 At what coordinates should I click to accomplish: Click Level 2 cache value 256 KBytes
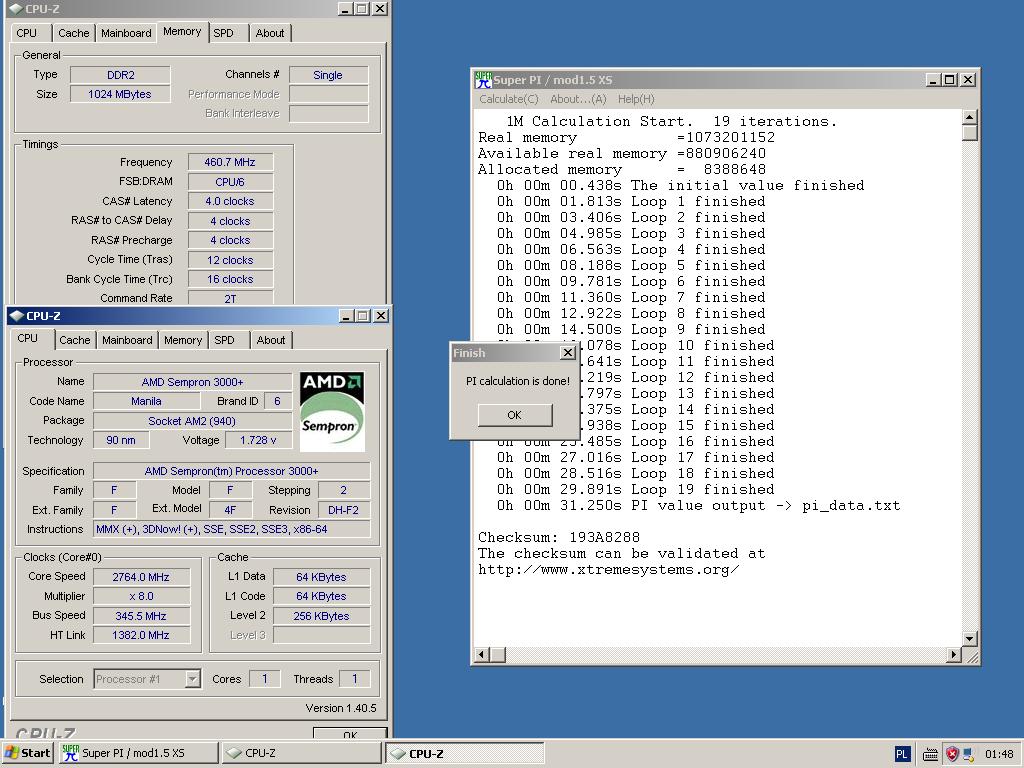pos(321,616)
